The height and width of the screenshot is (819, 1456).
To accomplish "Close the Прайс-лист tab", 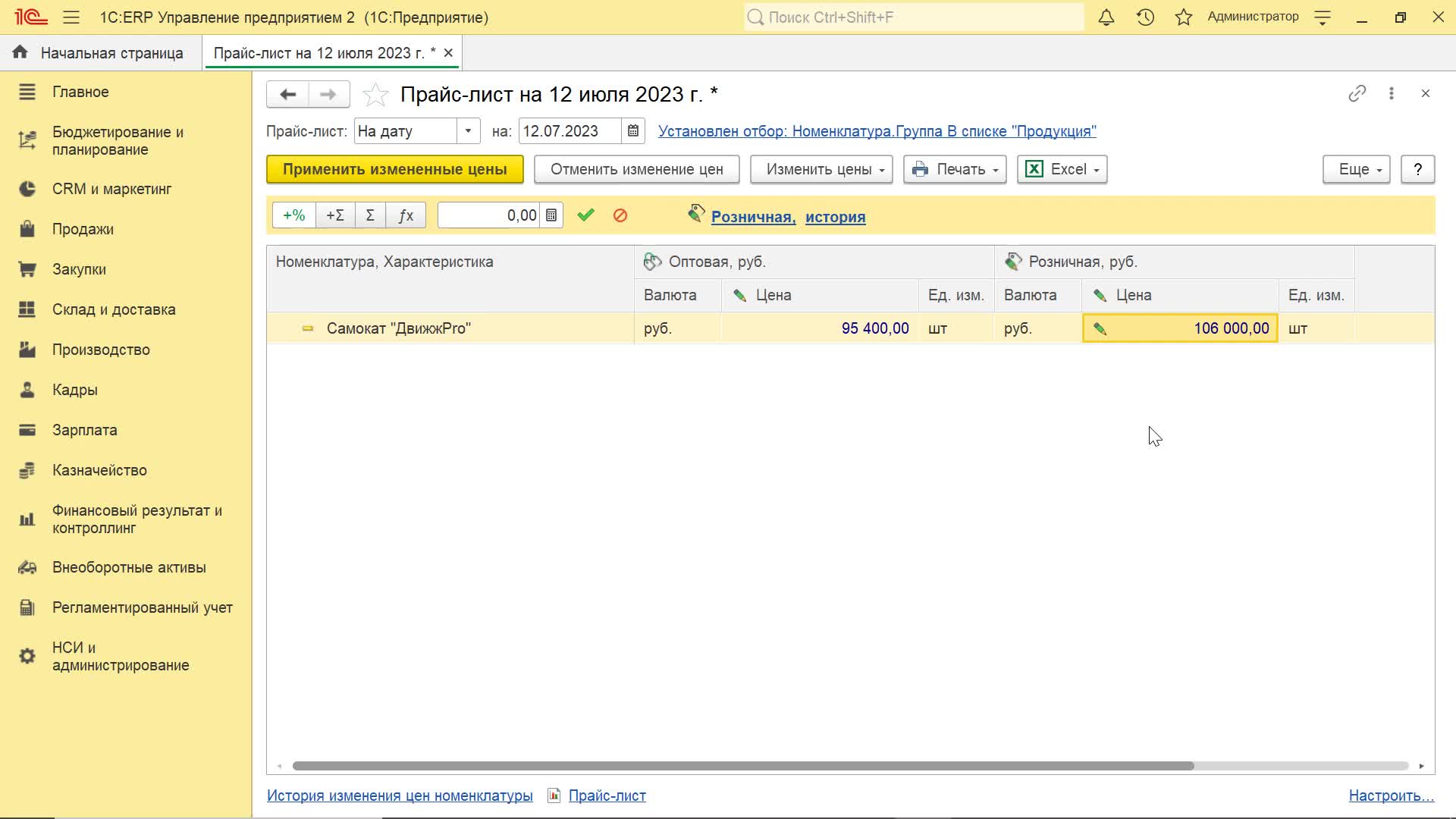I will (448, 53).
